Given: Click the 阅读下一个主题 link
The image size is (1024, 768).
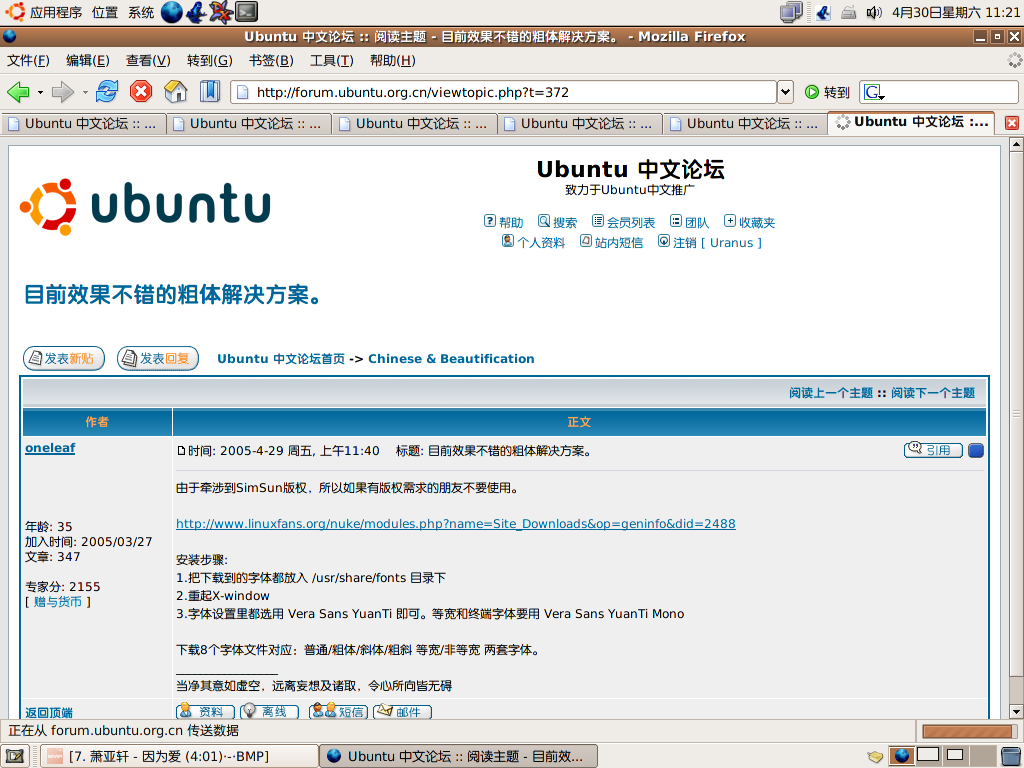Looking at the screenshot, I should pos(933,392).
